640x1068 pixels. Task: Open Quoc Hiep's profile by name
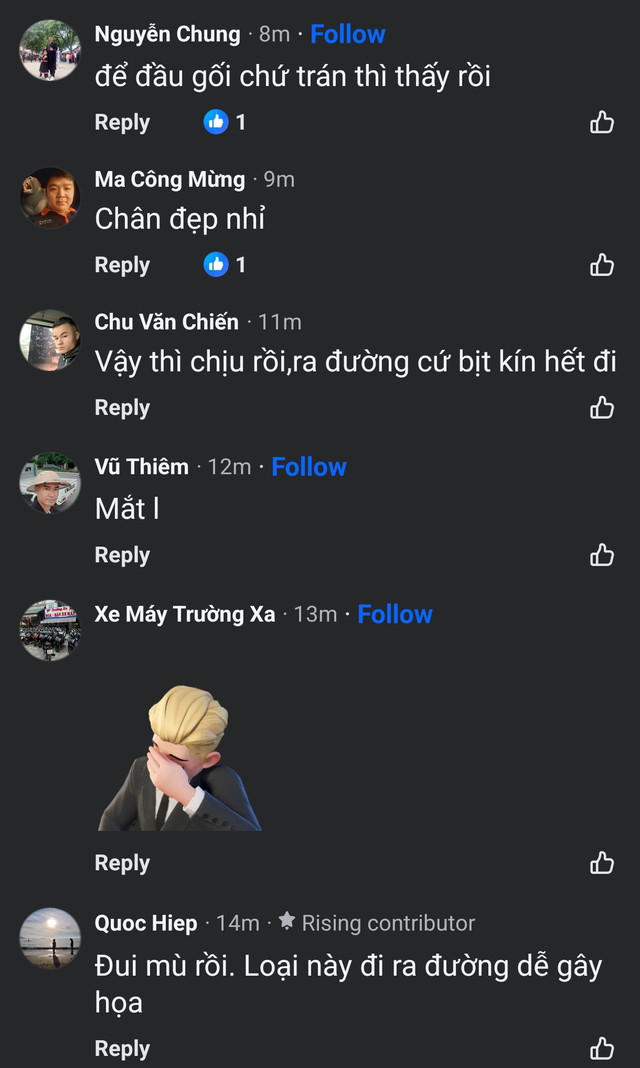coord(146,923)
